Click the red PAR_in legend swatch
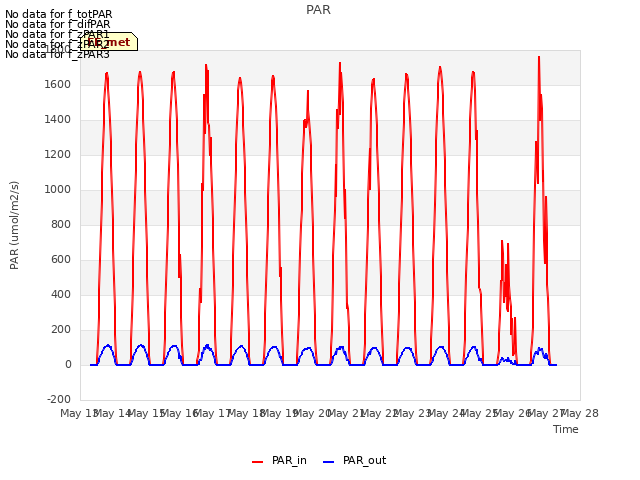This screenshot has height=480, width=640. tap(258, 462)
